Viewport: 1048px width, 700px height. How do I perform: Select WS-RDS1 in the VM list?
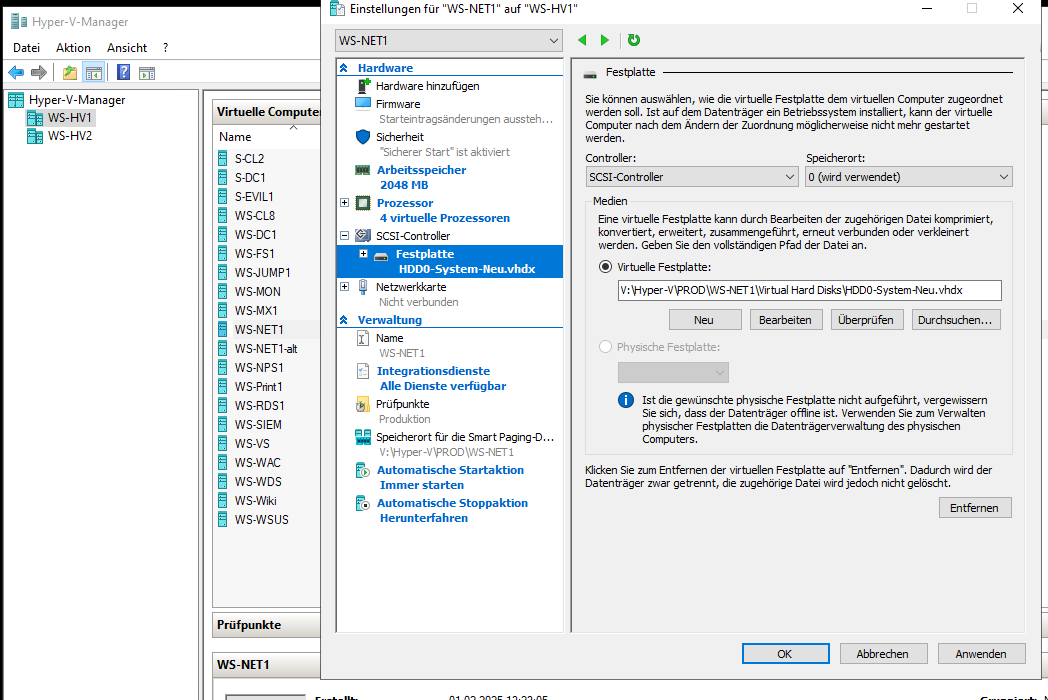259,405
